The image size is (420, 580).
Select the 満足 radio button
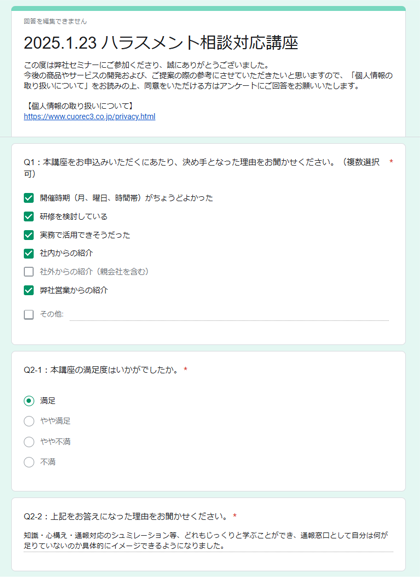pyautogui.click(x=29, y=401)
